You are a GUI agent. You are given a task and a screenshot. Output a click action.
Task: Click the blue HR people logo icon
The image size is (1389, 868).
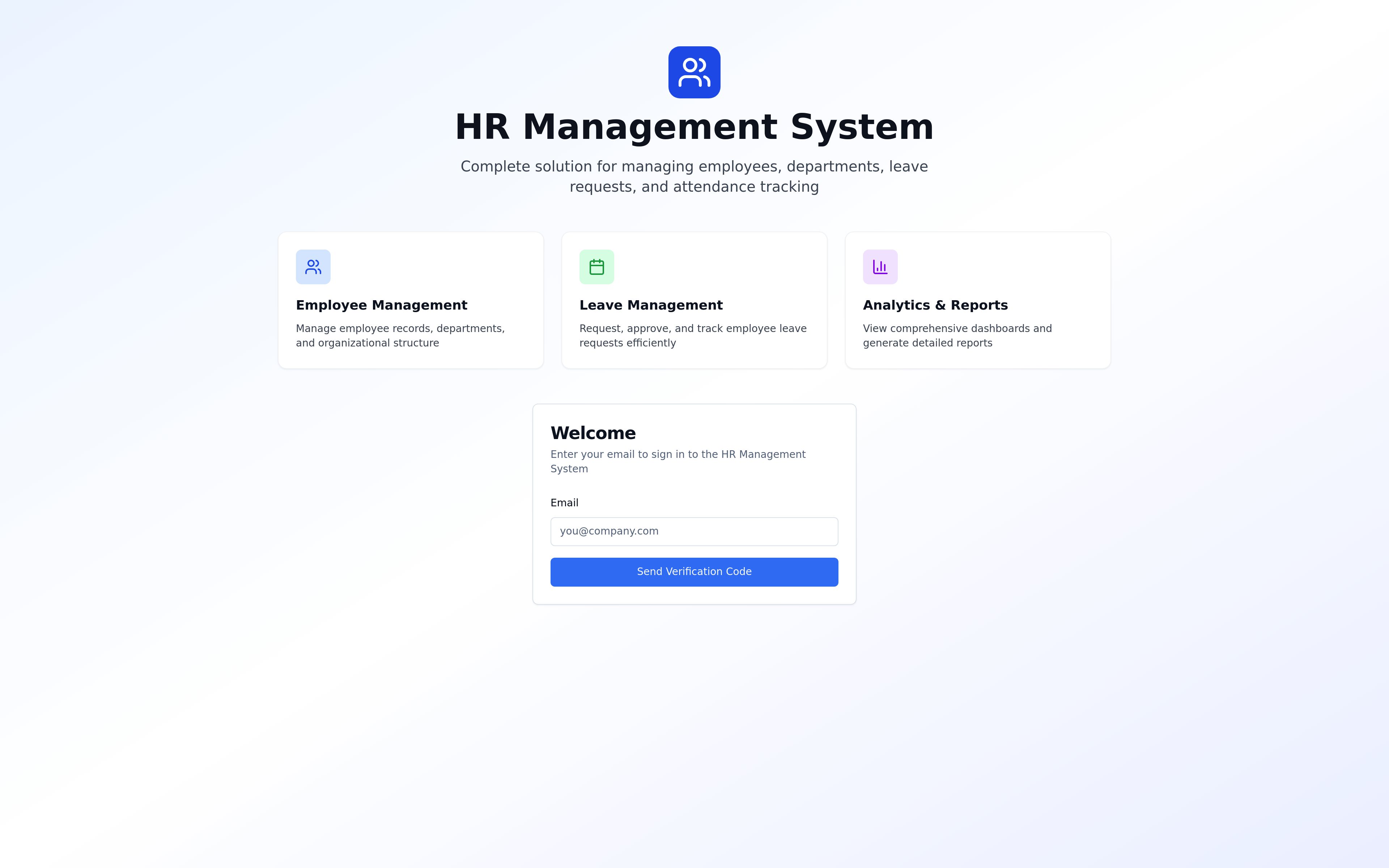coord(694,72)
